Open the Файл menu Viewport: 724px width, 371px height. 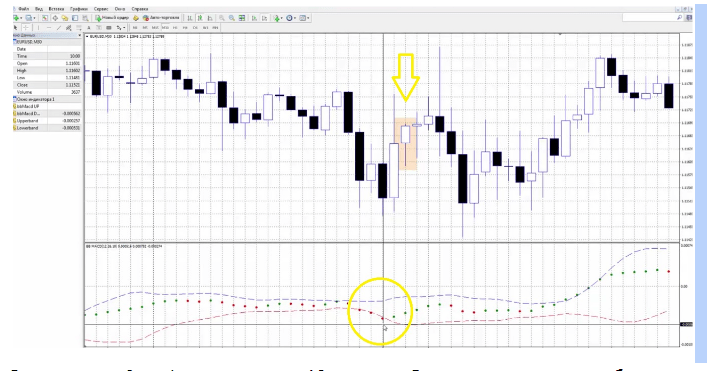click(24, 9)
